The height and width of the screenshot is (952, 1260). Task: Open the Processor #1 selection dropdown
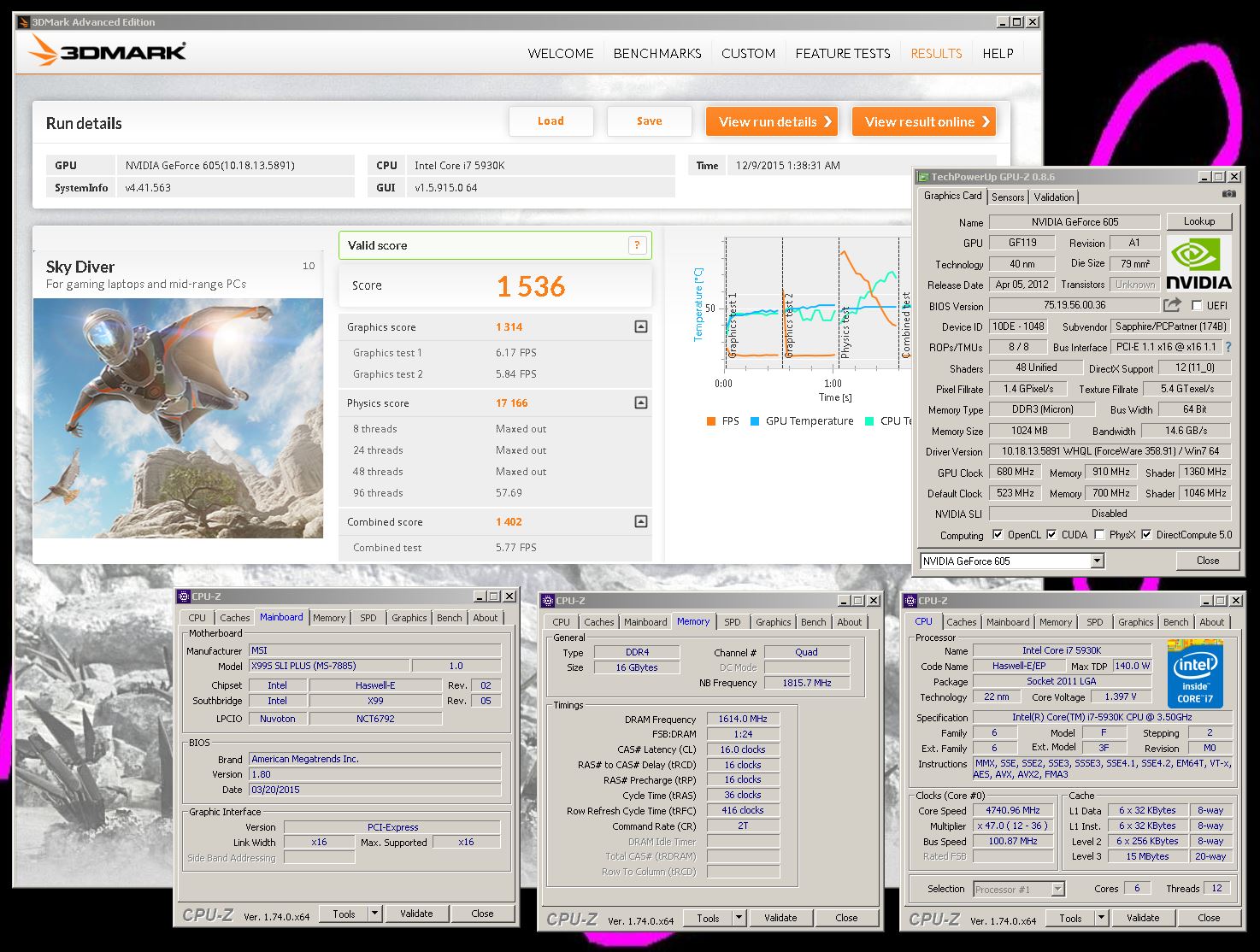pyautogui.click(x=1057, y=889)
